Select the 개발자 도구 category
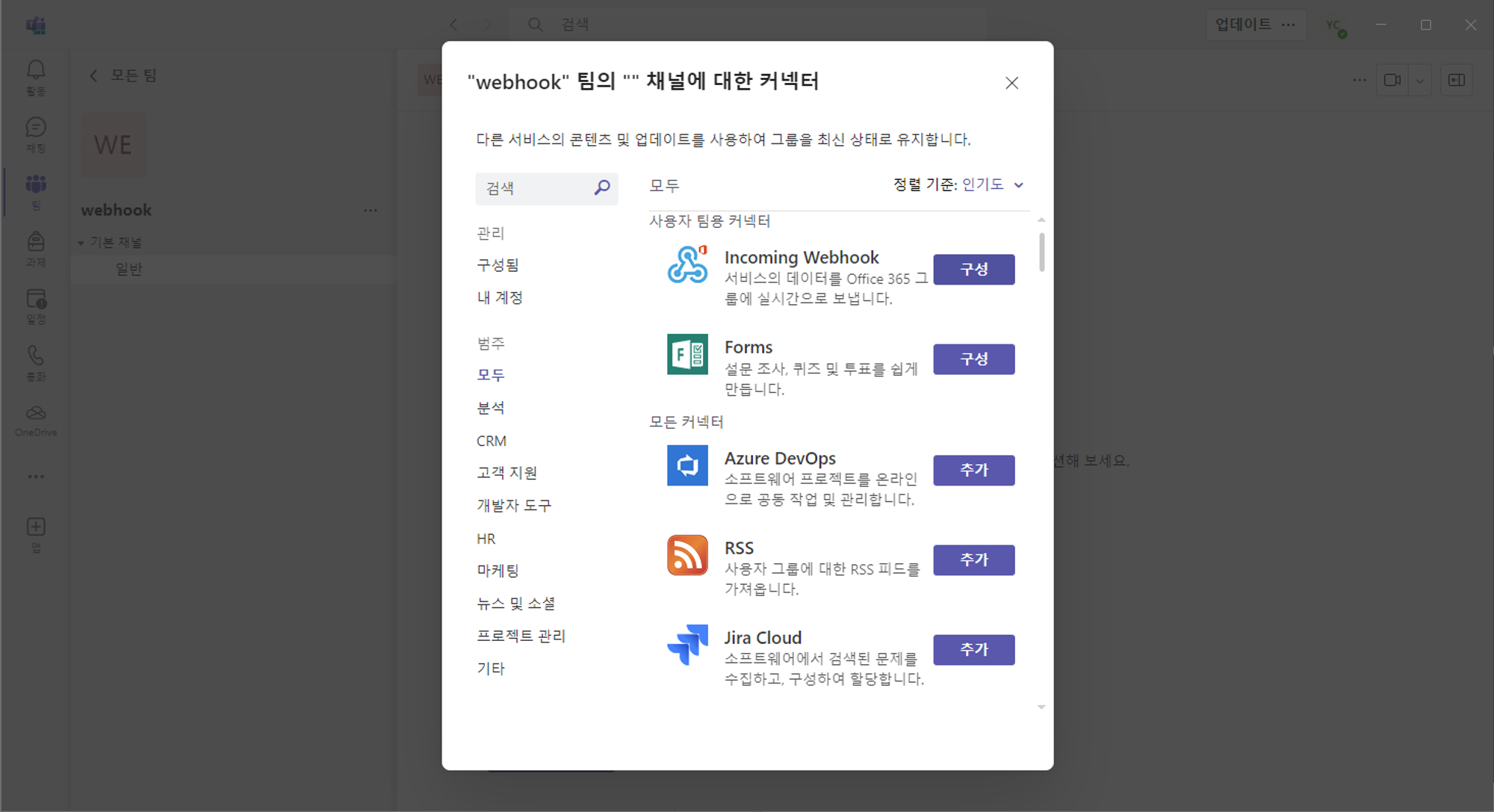This screenshot has width=1494, height=812. (x=514, y=506)
